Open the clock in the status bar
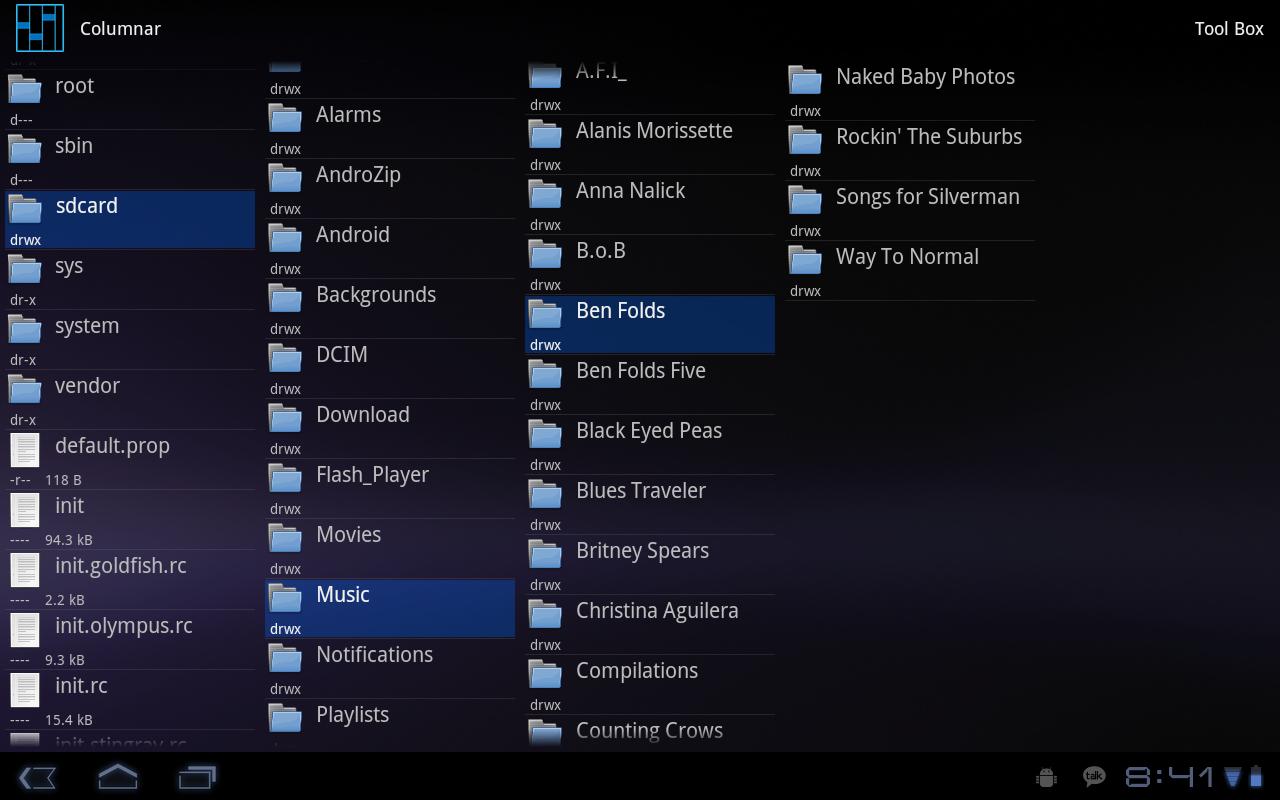This screenshot has width=1280, height=800. point(1169,777)
